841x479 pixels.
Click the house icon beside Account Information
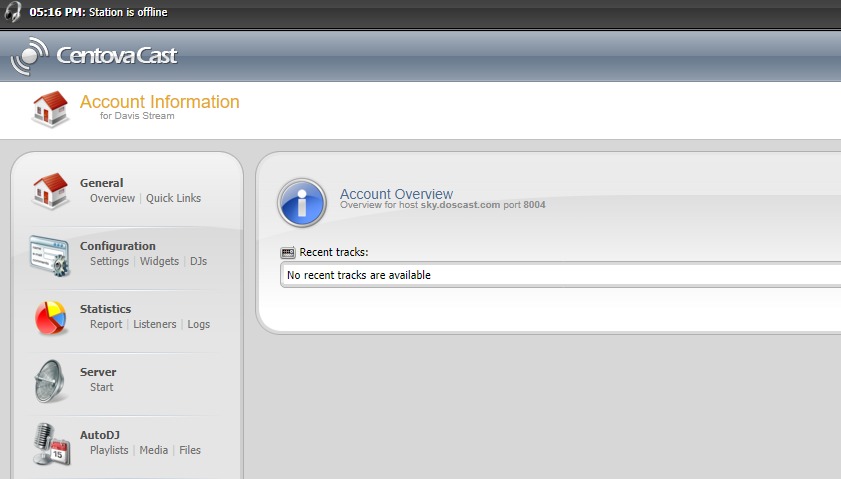(50, 109)
